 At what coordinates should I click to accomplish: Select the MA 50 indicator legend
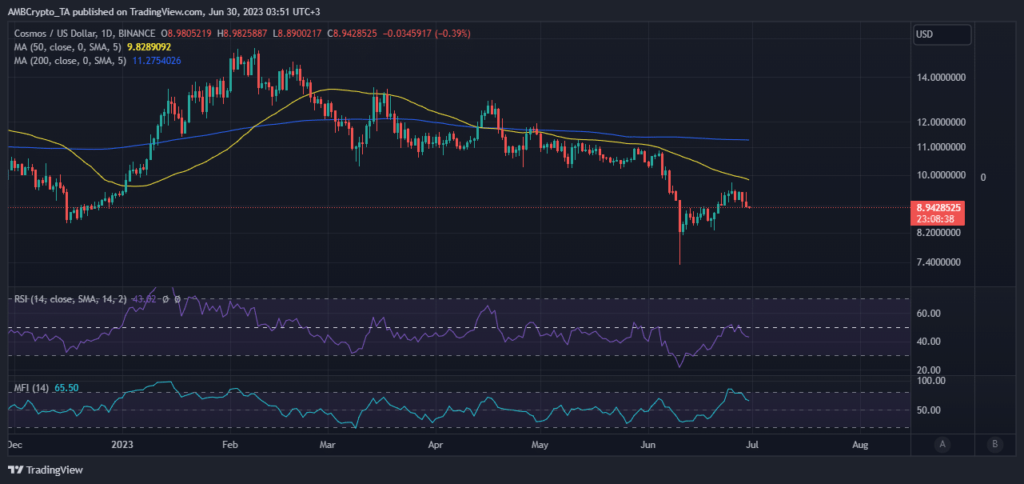click(x=68, y=47)
